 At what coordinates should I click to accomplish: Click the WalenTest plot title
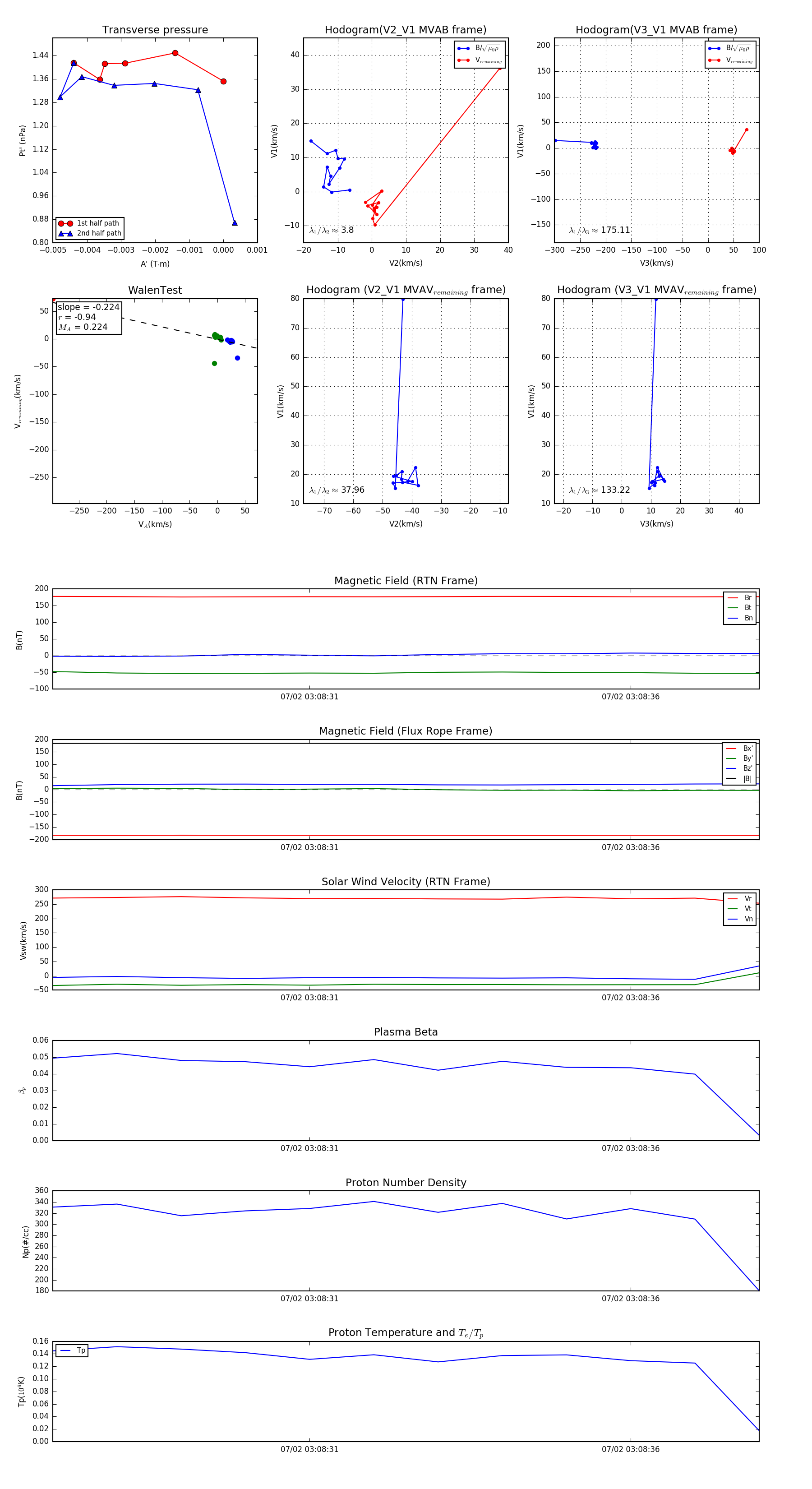(155, 290)
